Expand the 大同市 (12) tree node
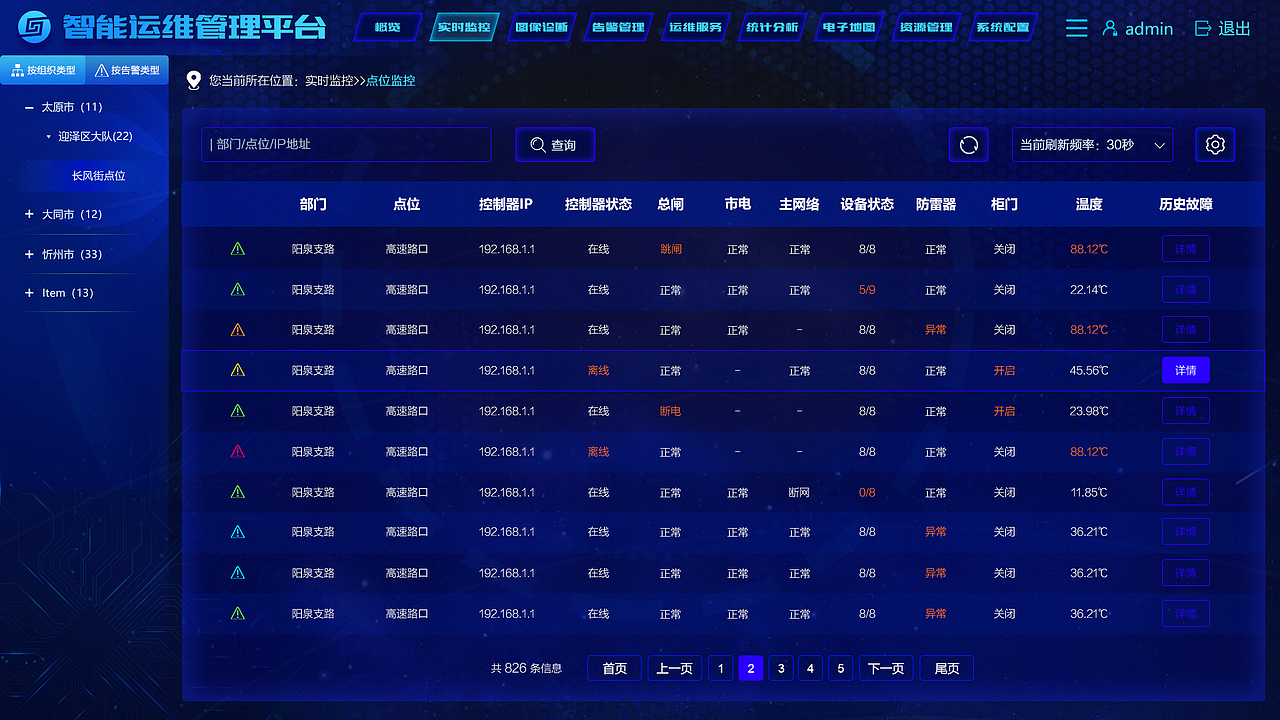1280x720 pixels. click(26, 214)
